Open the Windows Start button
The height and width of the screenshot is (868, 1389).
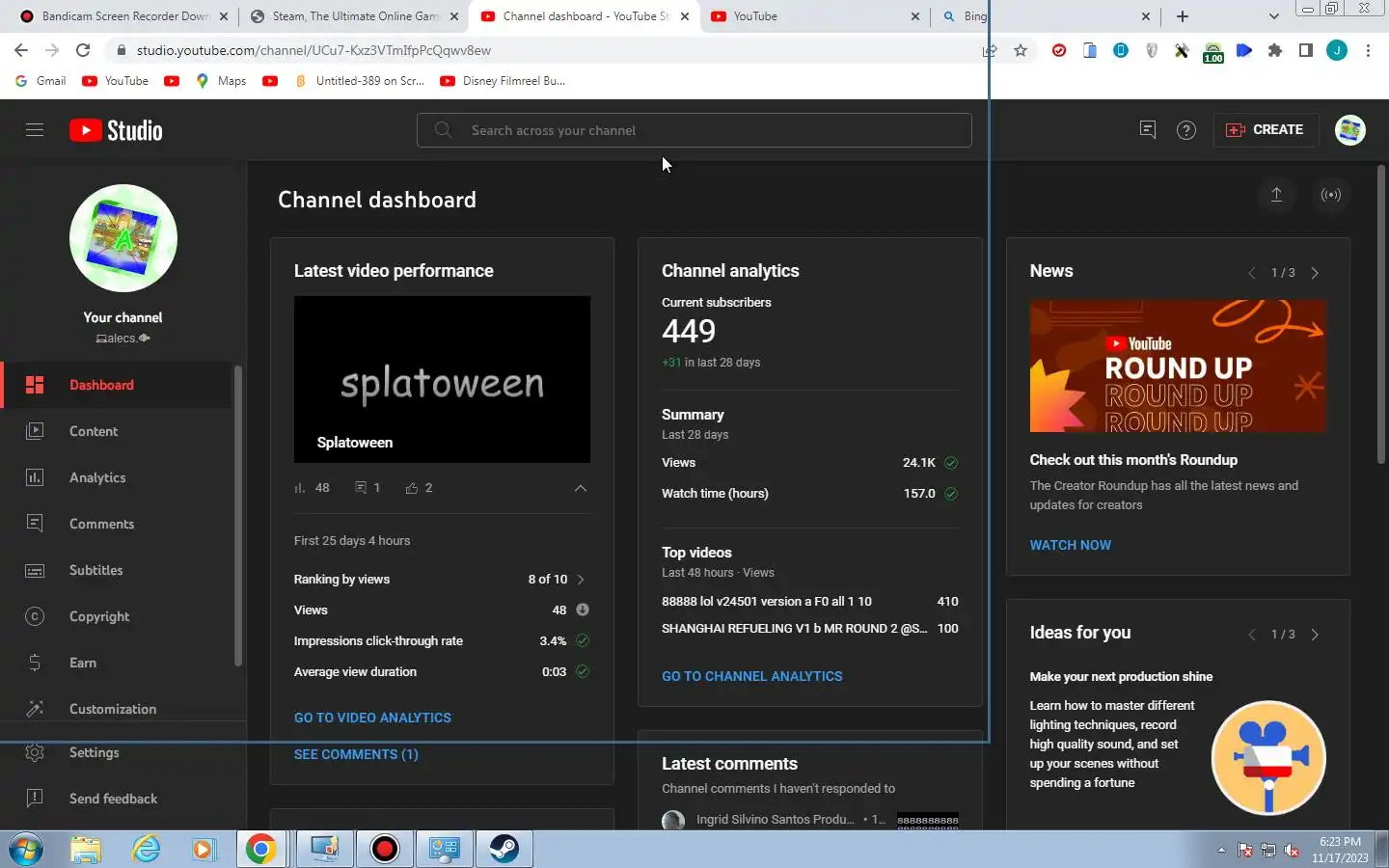[26, 850]
